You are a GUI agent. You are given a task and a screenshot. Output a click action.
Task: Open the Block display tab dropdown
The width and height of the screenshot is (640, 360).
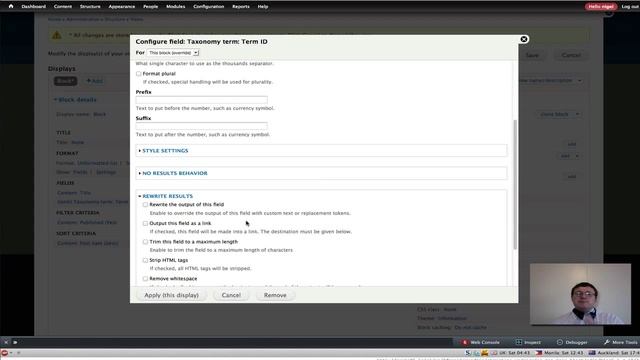(x=65, y=81)
